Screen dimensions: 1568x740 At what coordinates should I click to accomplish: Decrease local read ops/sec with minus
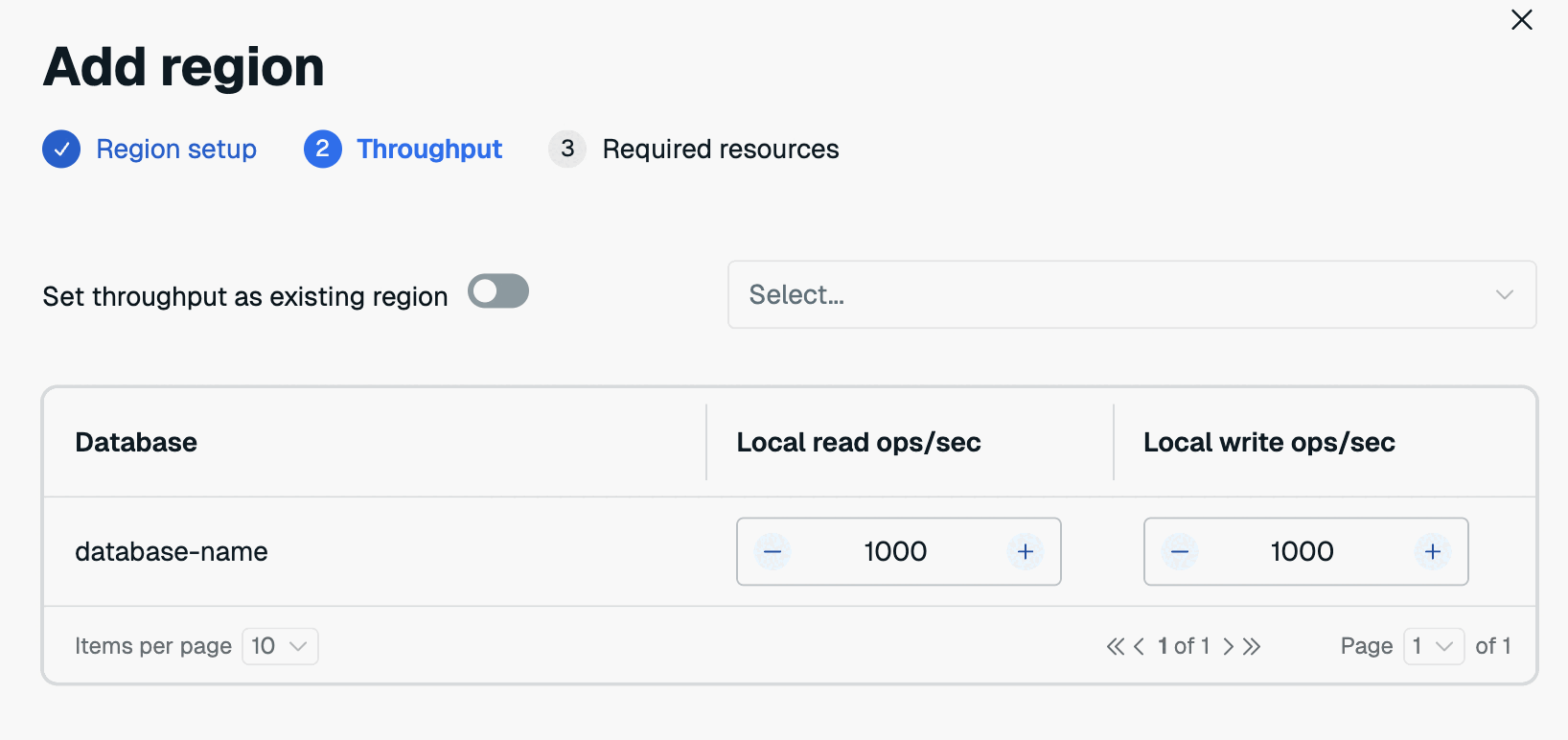tap(772, 552)
